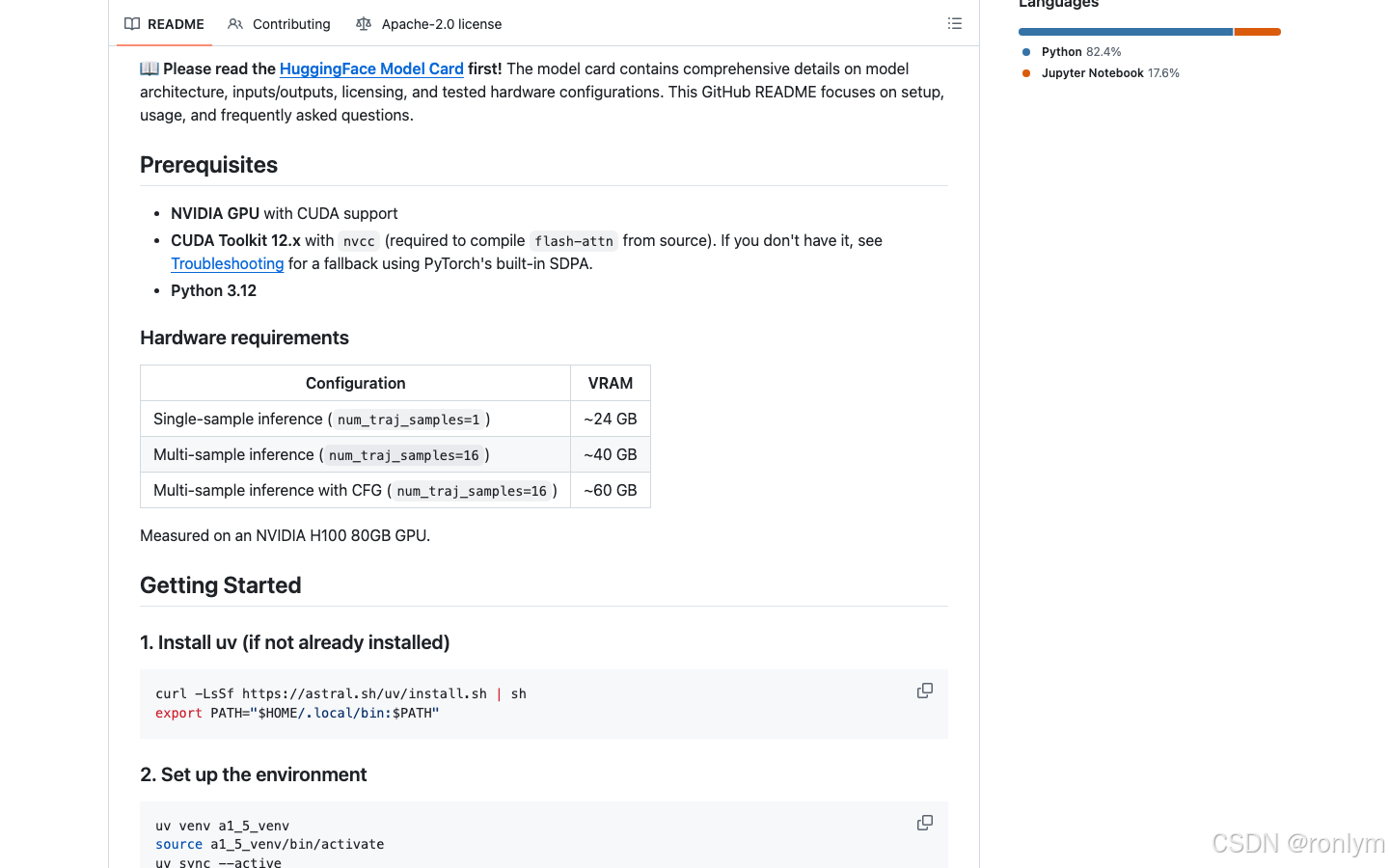Click the license scale icon
The height and width of the screenshot is (868, 1389).
(x=364, y=24)
